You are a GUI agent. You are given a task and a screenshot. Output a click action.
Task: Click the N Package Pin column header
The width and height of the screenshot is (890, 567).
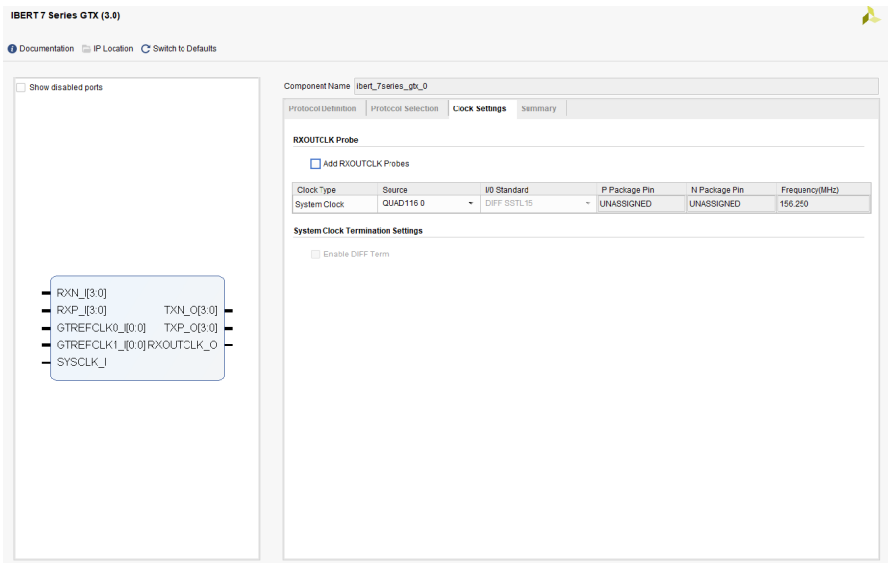(731, 190)
